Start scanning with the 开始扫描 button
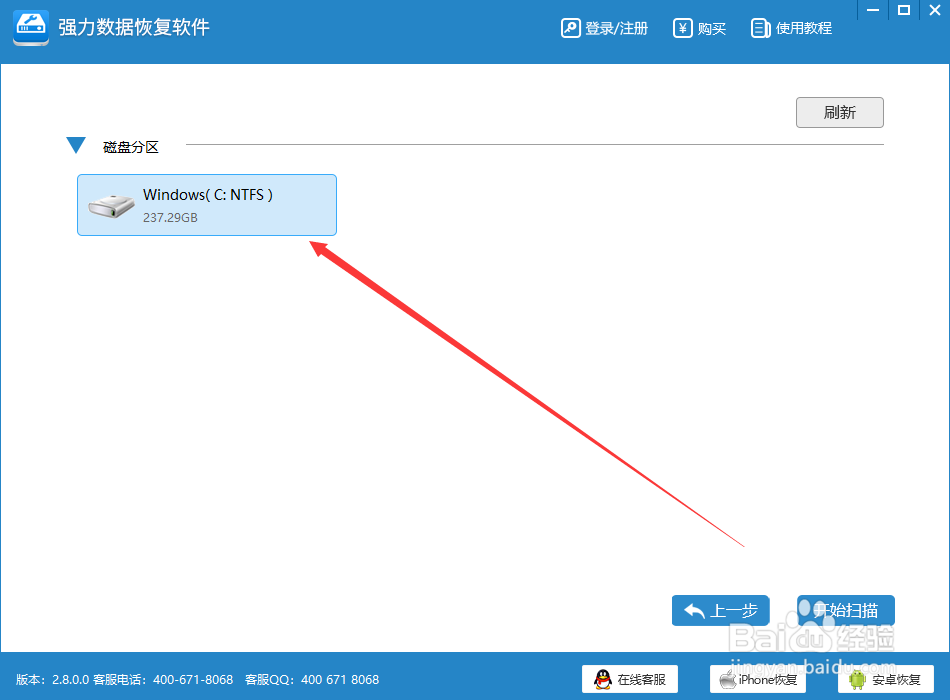The image size is (950, 700). point(846,610)
